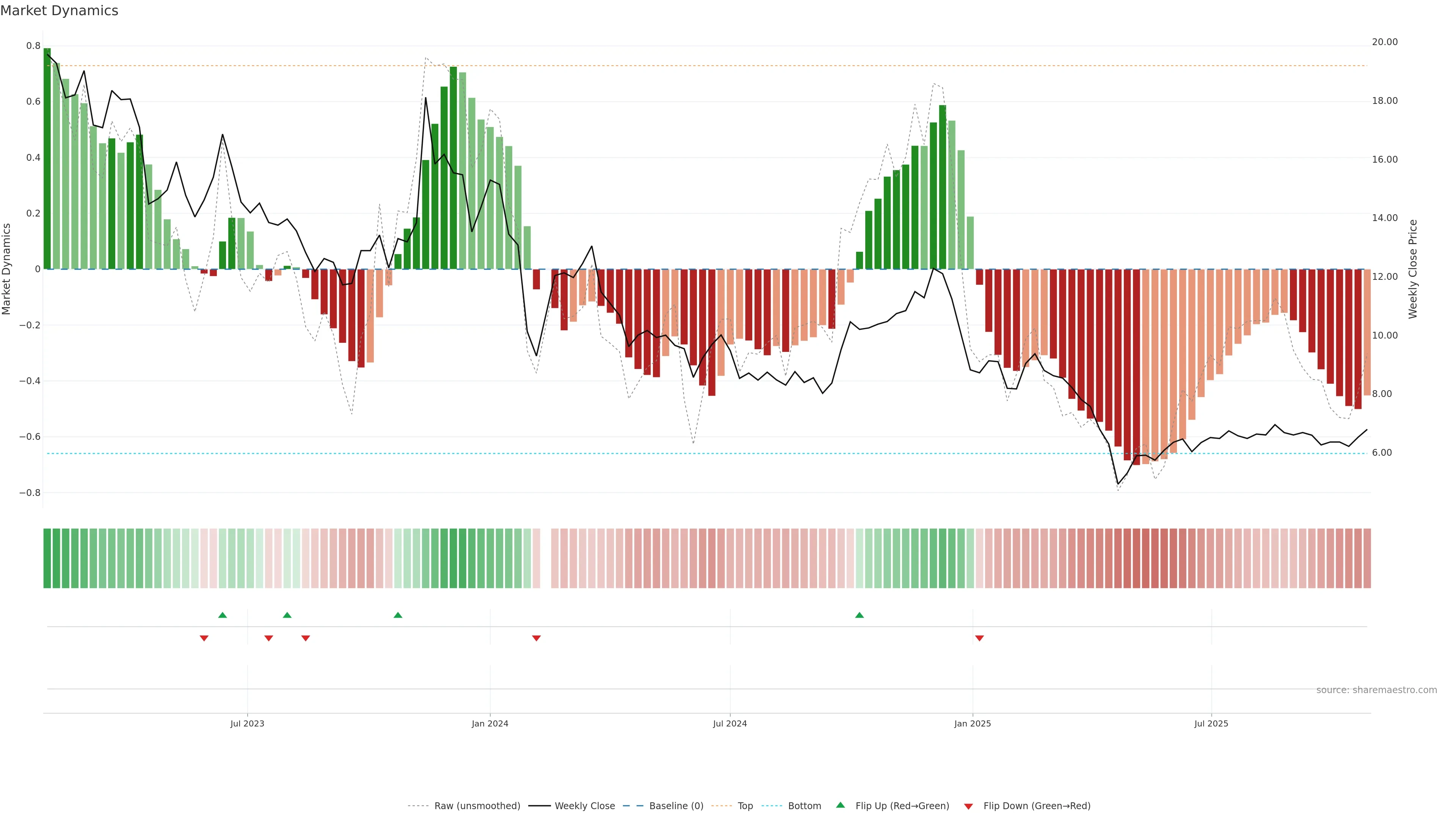Click the Jul 2023 x-axis label
This screenshot has width=1456, height=819.
click(247, 723)
